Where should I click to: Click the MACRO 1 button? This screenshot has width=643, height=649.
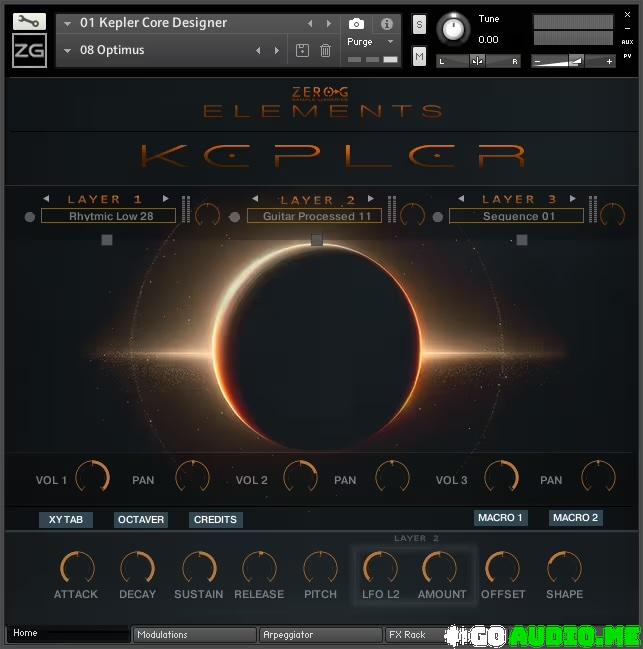tap(500, 518)
